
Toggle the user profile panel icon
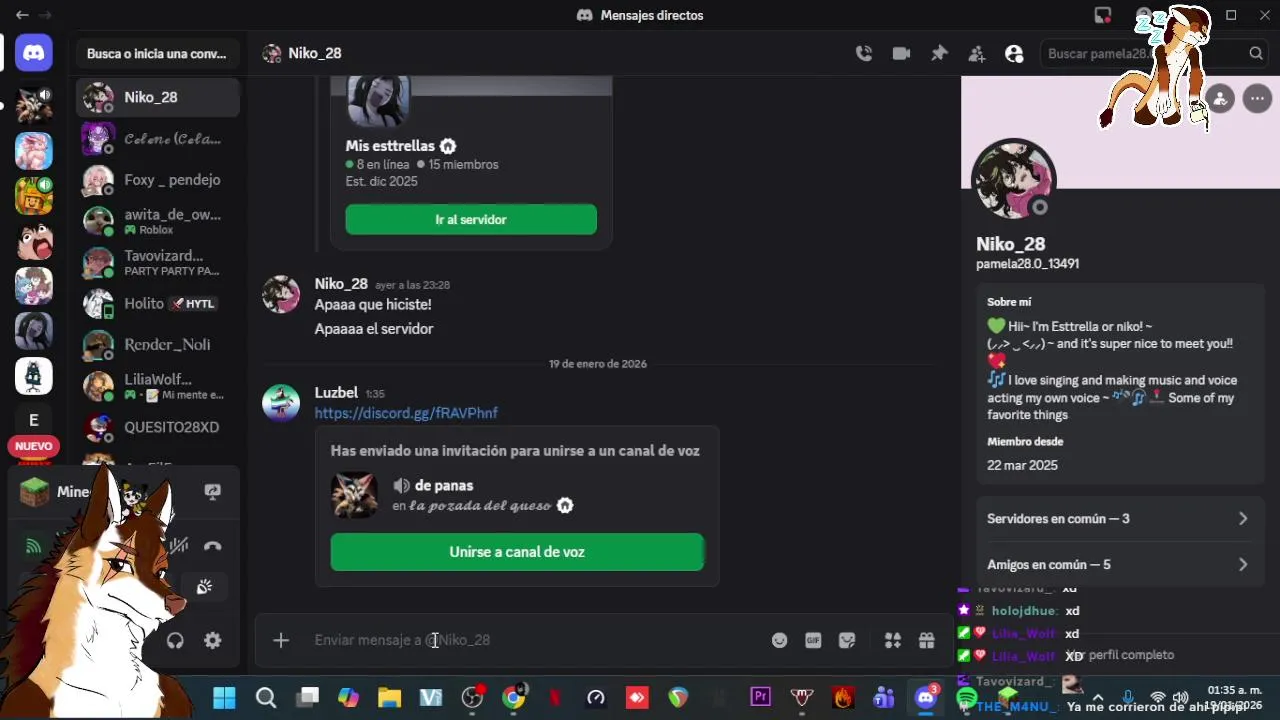coord(1014,54)
